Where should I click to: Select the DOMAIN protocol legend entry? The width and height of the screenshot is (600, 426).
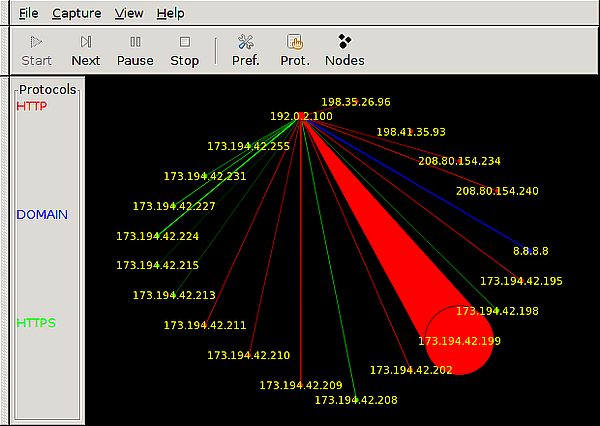[42, 215]
